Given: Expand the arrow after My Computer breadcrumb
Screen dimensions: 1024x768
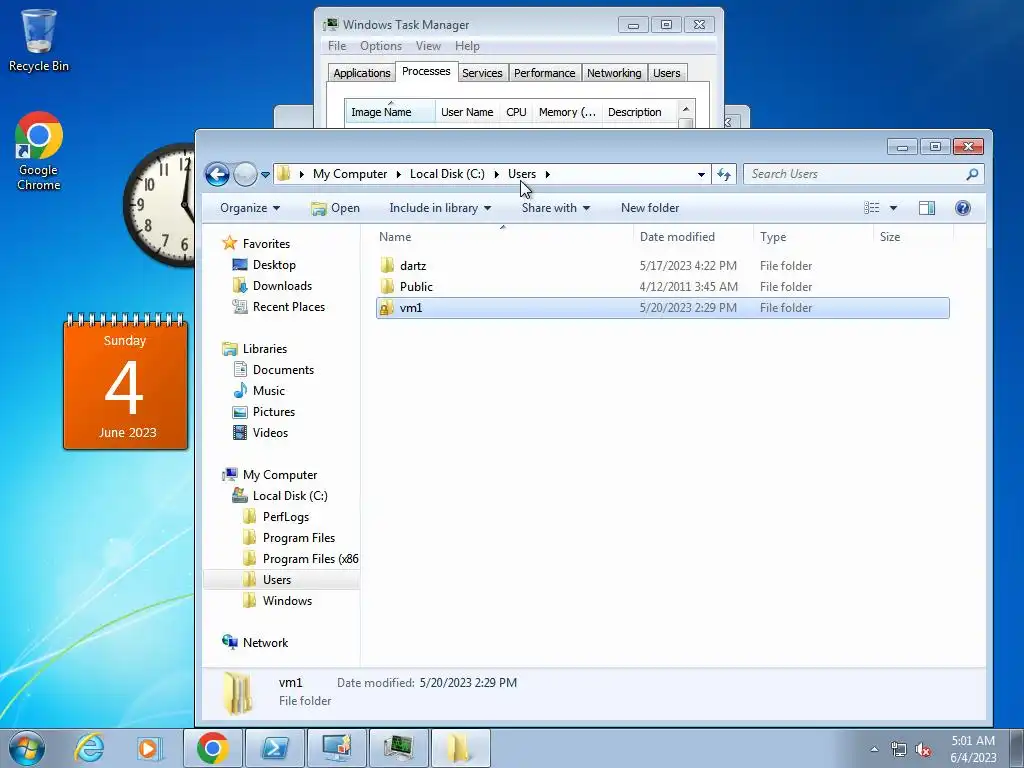Looking at the screenshot, I should (398, 174).
